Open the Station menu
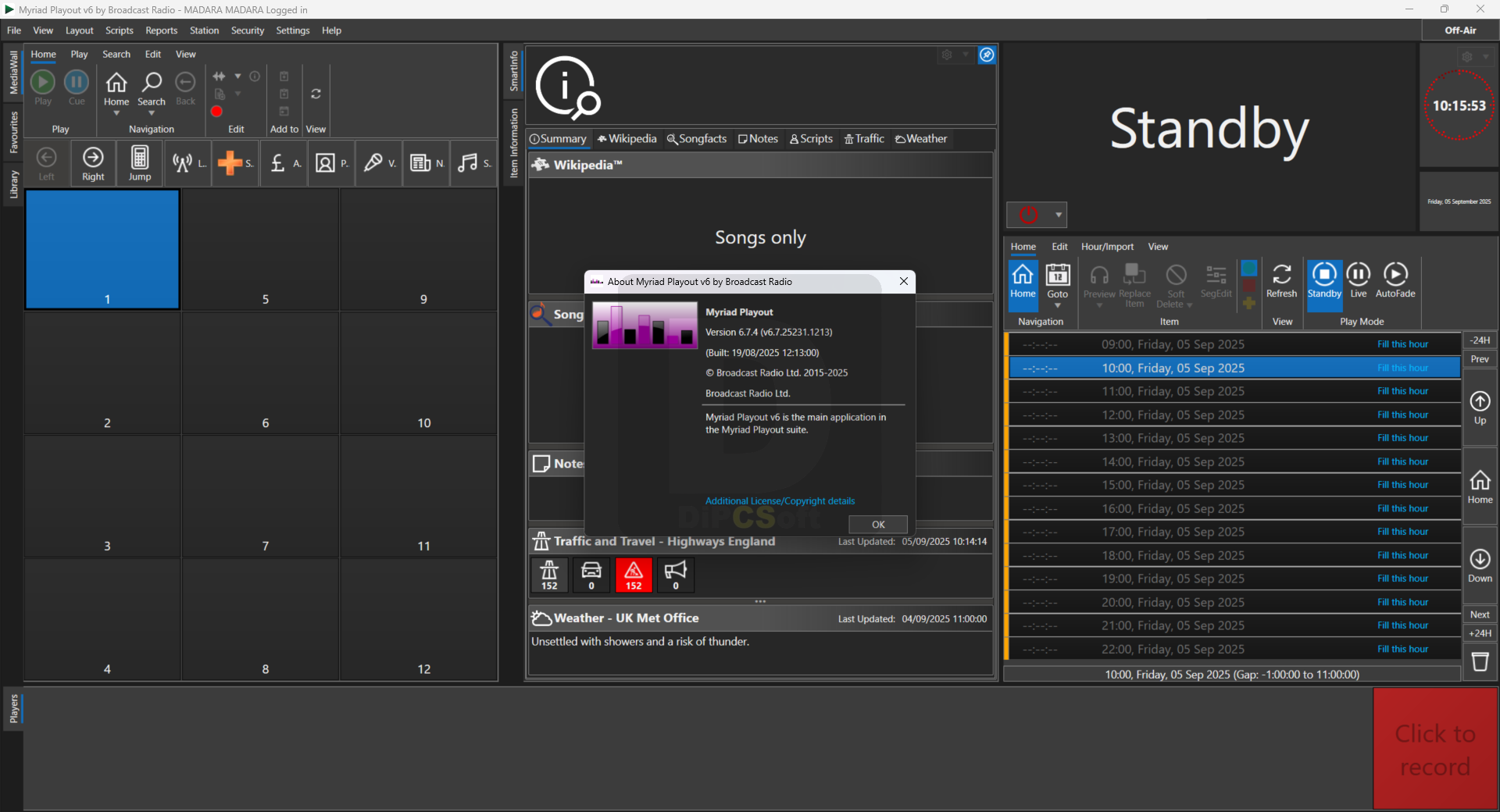 pos(204,30)
